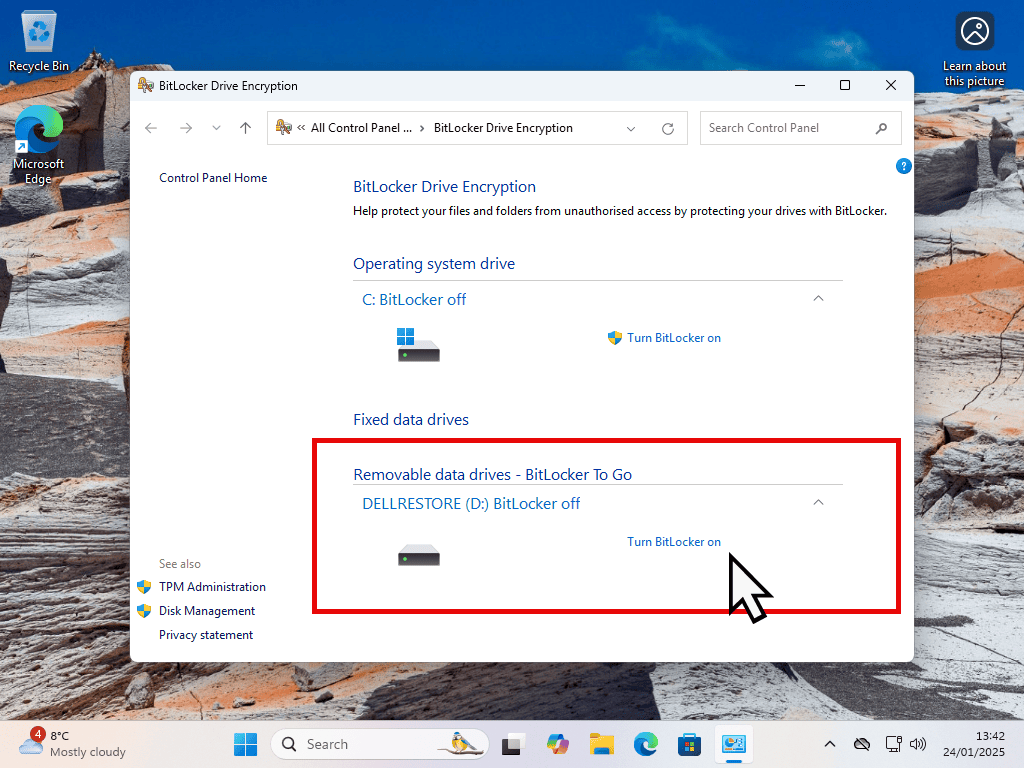The height and width of the screenshot is (768, 1024).
Task: Open Control Panel Home link
Action: (213, 178)
